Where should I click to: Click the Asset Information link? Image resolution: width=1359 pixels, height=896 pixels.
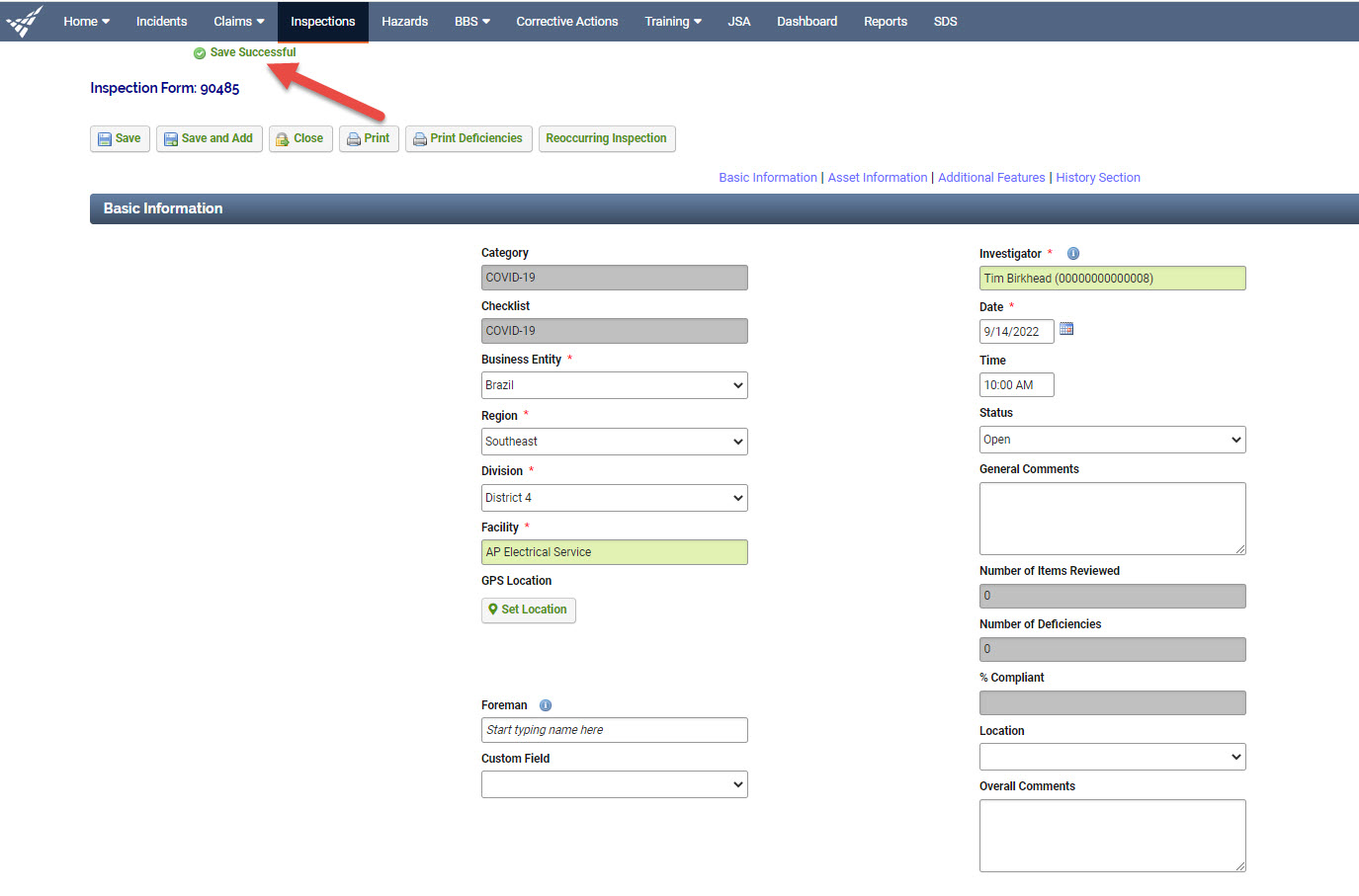point(877,177)
